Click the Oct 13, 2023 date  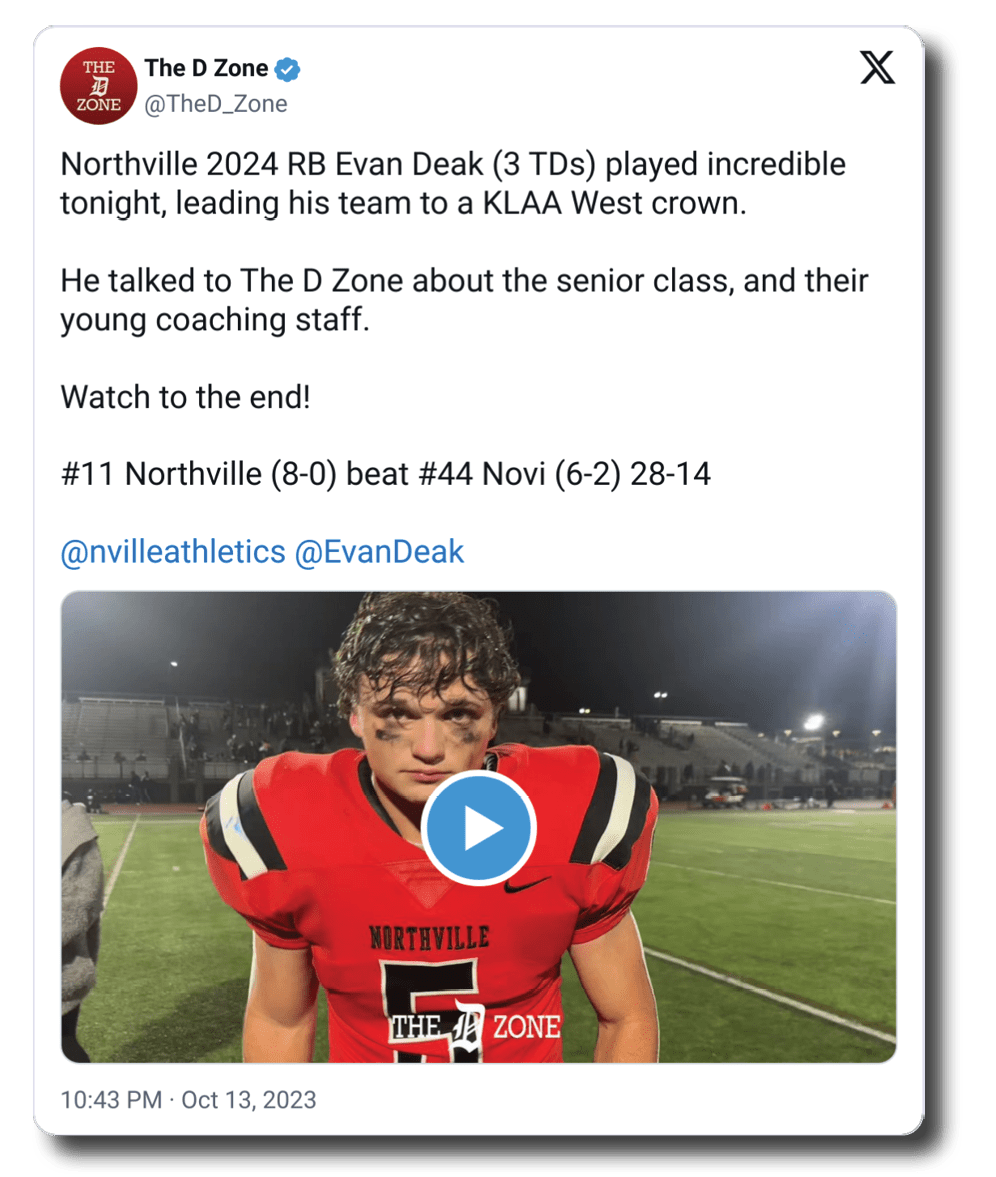click(x=248, y=1100)
